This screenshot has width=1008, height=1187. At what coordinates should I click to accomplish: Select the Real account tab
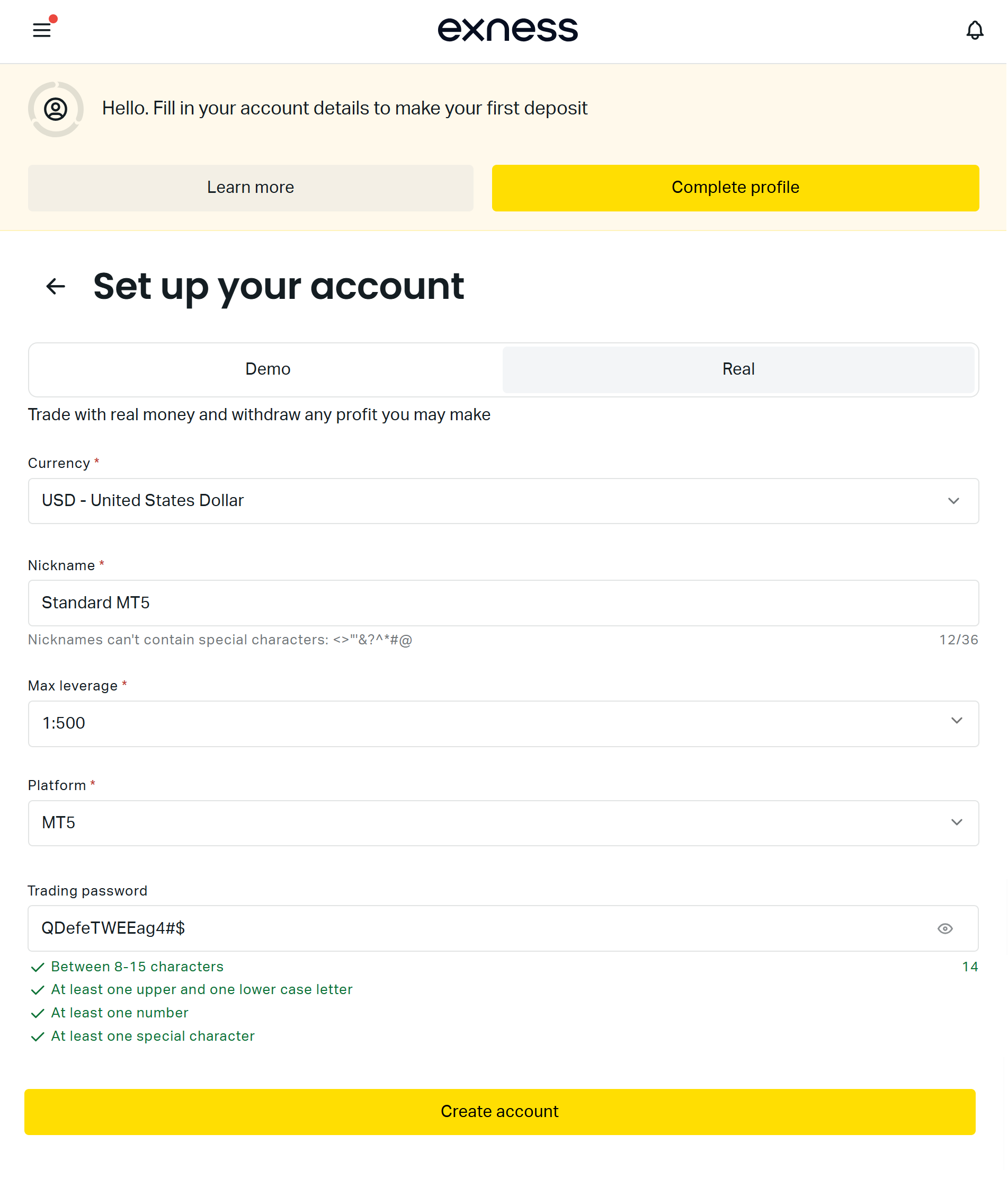pos(739,369)
